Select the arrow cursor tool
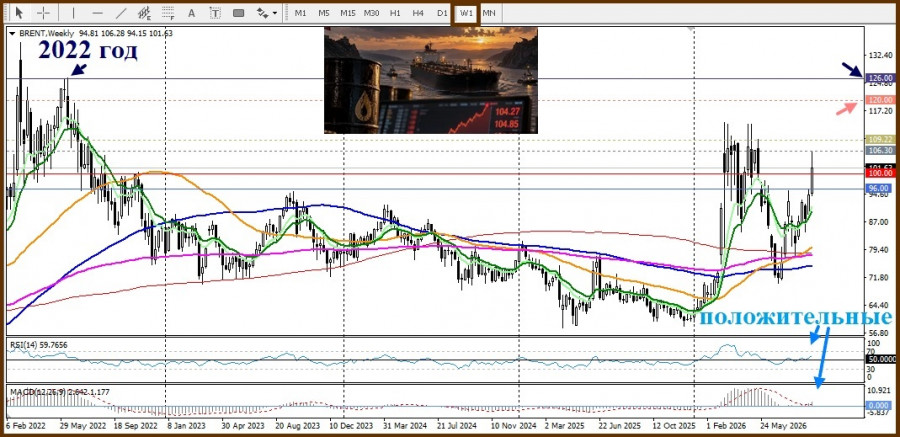Image resolution: width=900 pixels, height=437 pixels. (20, 13)
